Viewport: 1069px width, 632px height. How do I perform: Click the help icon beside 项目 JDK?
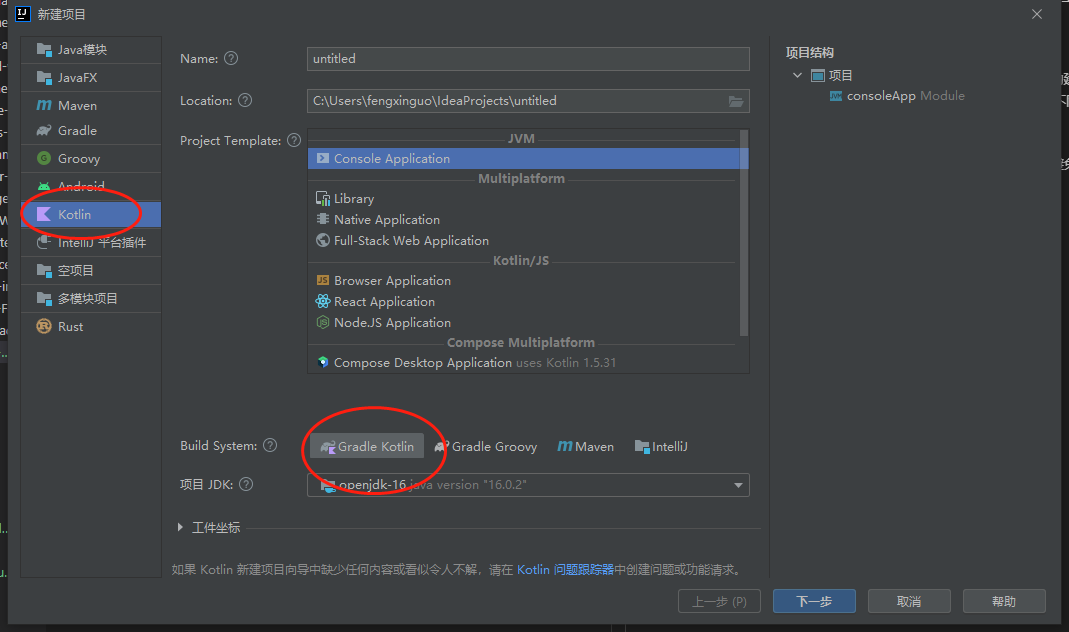246,485
